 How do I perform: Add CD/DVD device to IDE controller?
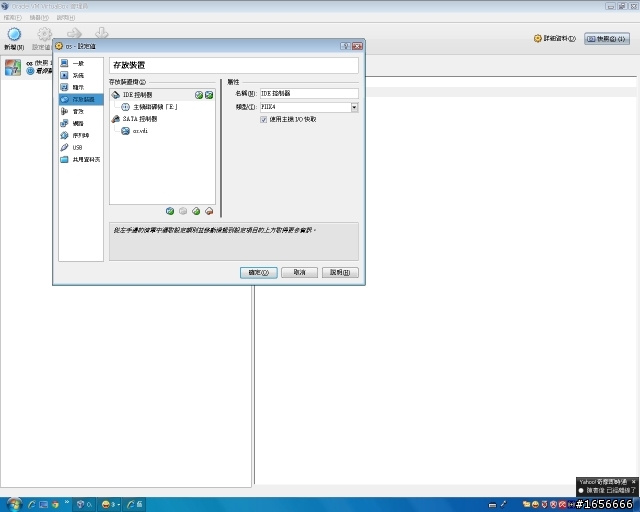point(199,95)
